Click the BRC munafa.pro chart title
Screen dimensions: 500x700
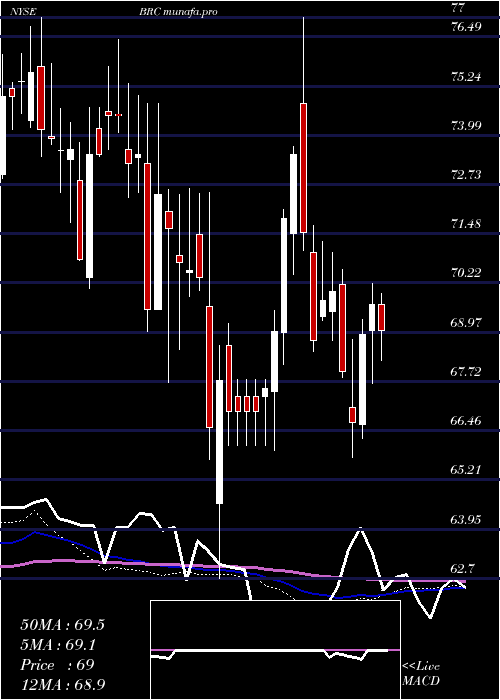pos(179,12)
